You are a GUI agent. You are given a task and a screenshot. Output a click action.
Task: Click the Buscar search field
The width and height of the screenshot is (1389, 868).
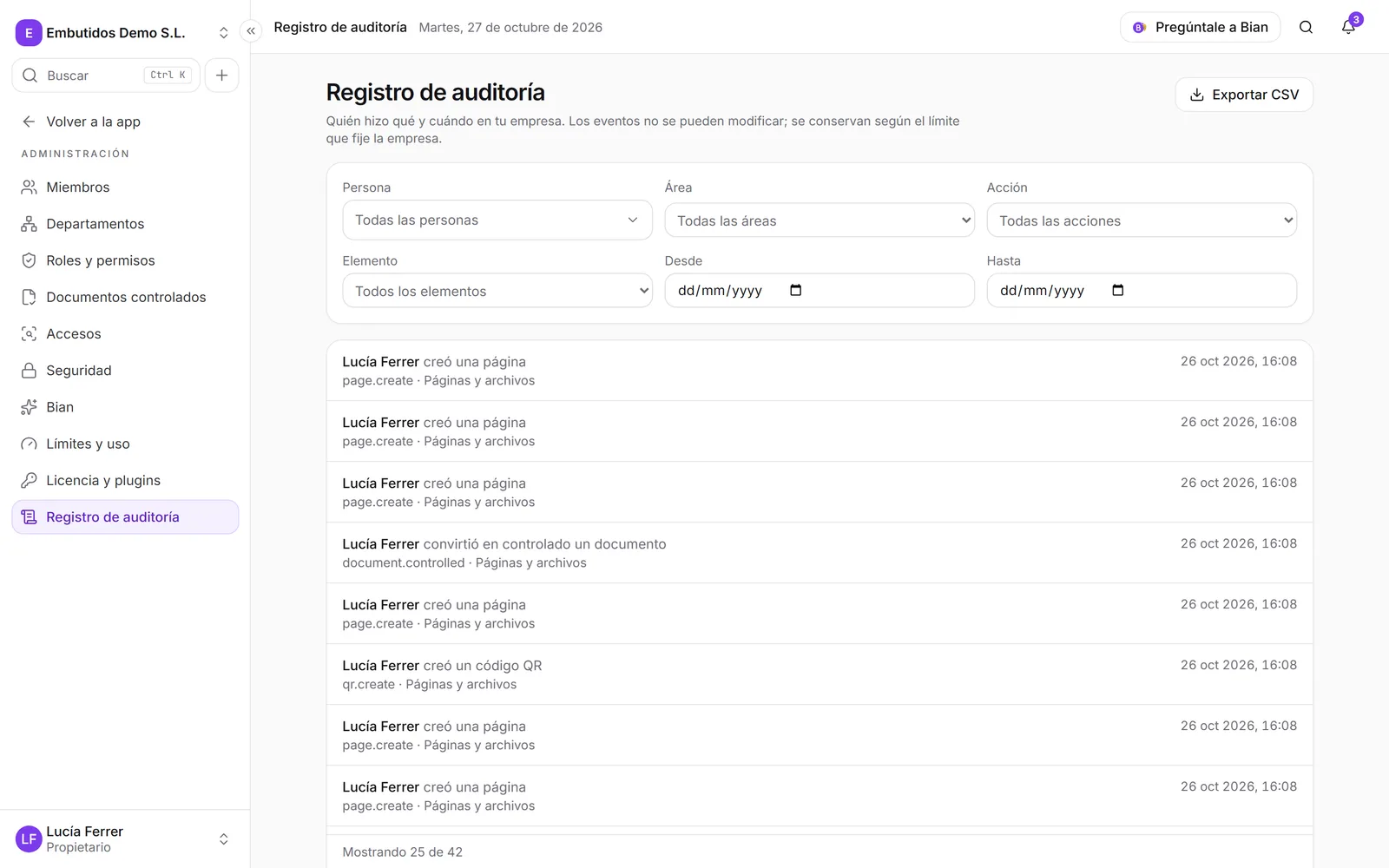coord(106,76)
